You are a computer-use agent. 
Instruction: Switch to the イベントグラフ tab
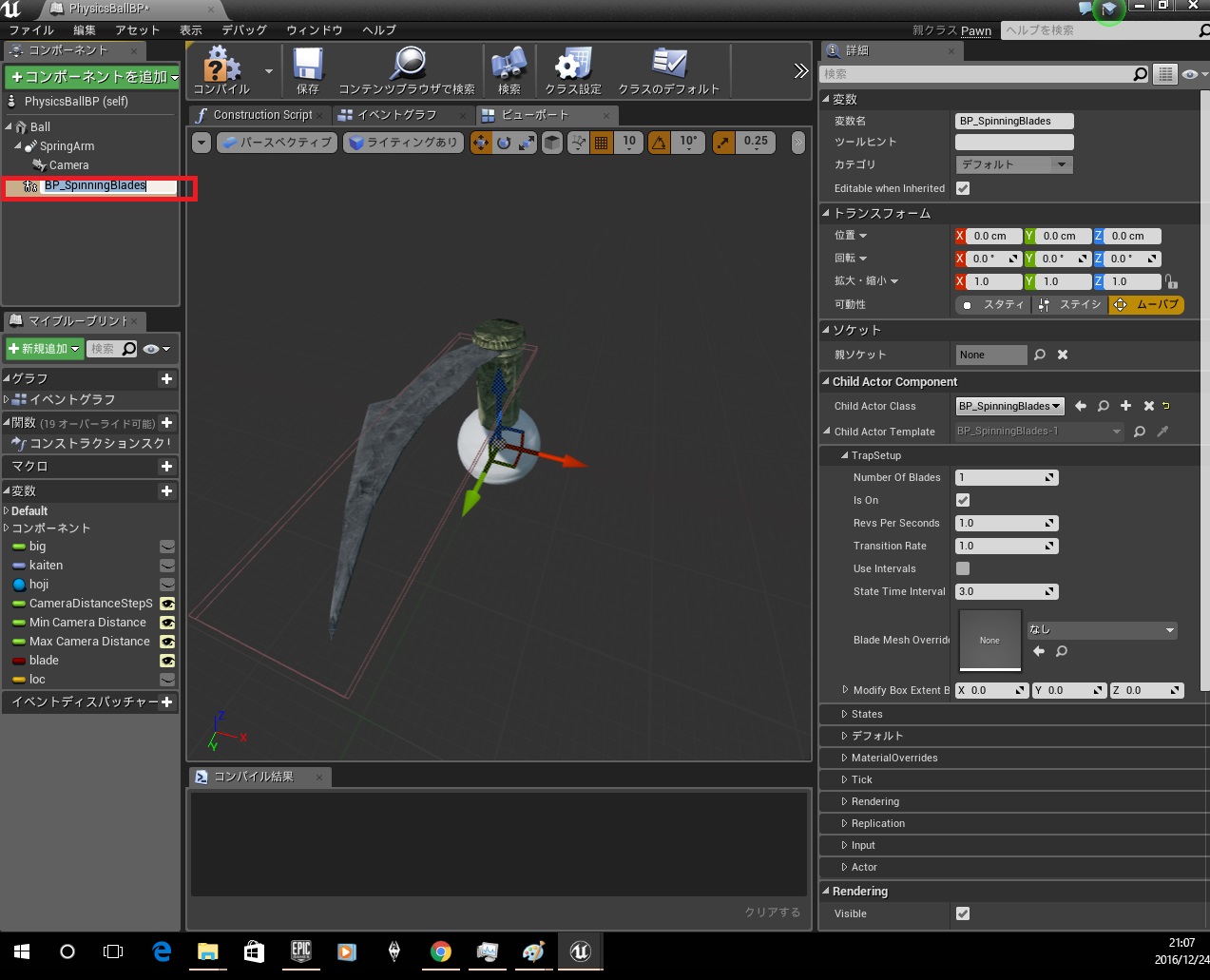tap(397, 115)
